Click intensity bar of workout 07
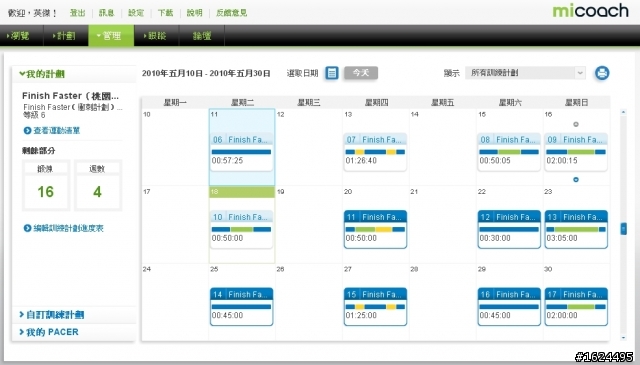The width and height of the screenshot is (640, 365). [x=376, y=152]
